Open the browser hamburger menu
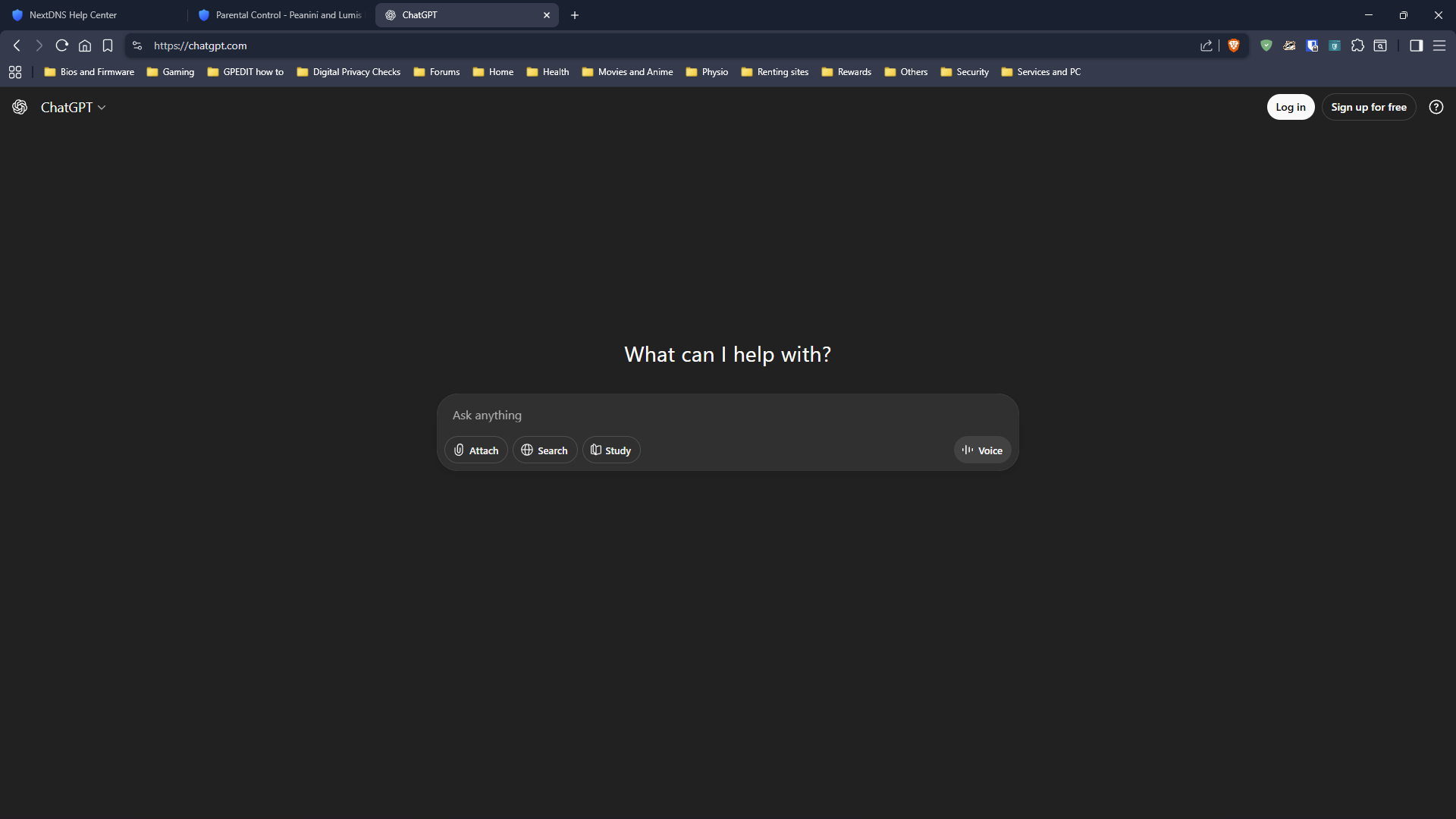Image resolution: width=1456 pixels, height=819 pixels. (1439, 45)
